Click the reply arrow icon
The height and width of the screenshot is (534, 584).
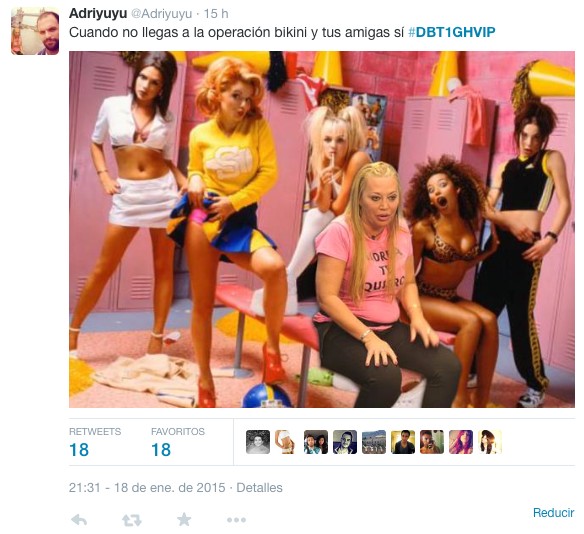pos(79,519)
